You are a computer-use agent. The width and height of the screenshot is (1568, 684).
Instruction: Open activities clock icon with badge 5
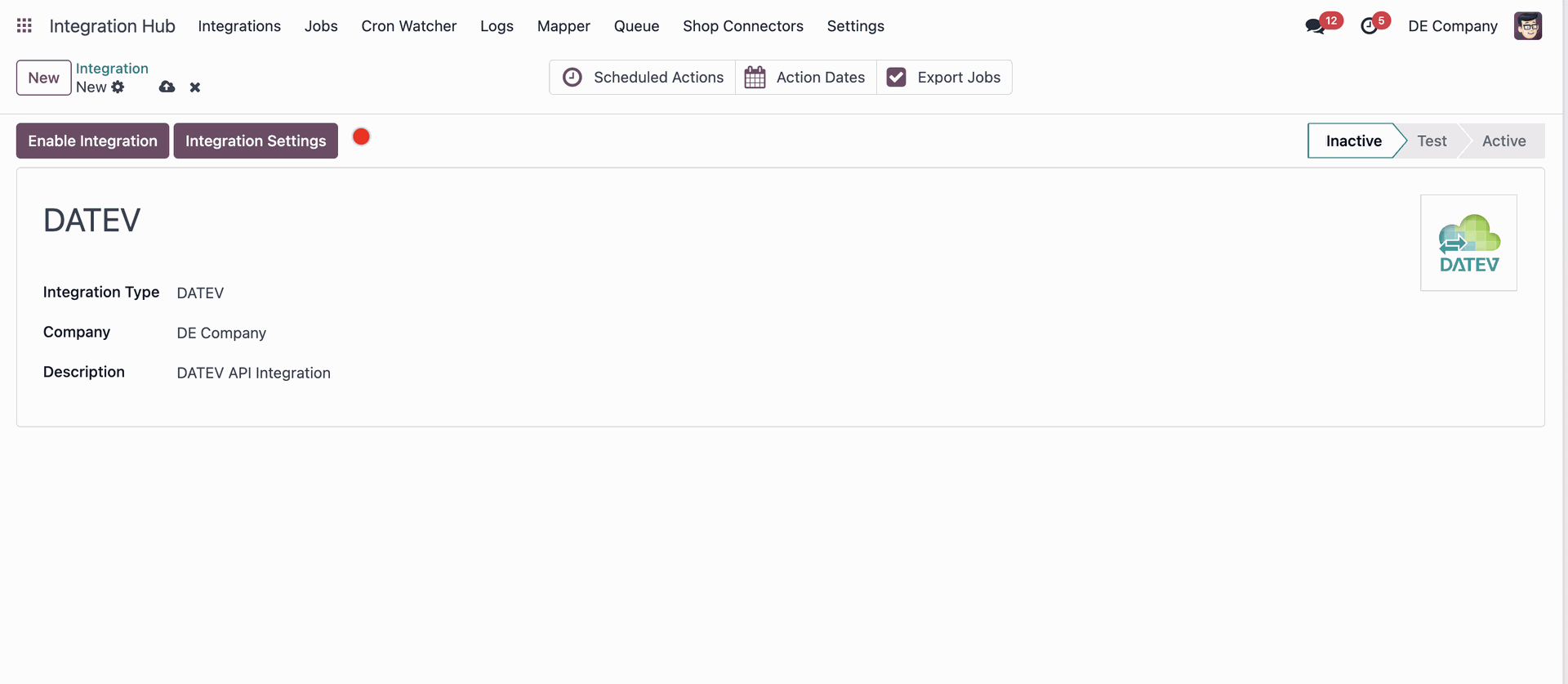[1370, 26]
